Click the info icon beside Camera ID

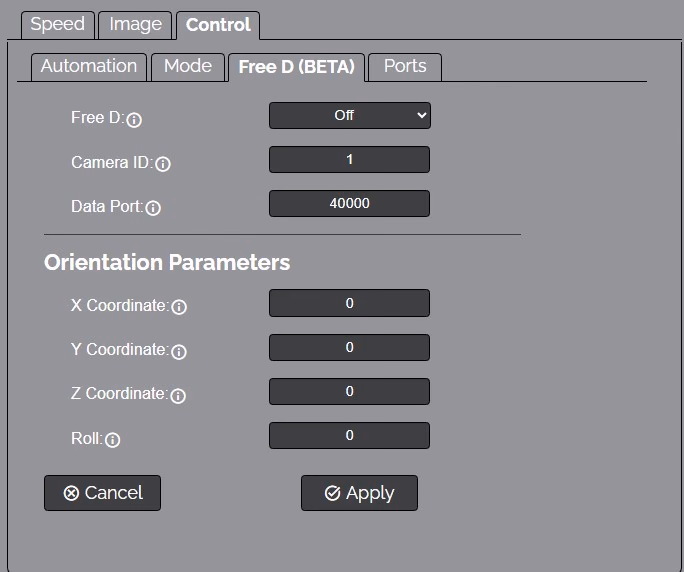[x=163, y=164]
